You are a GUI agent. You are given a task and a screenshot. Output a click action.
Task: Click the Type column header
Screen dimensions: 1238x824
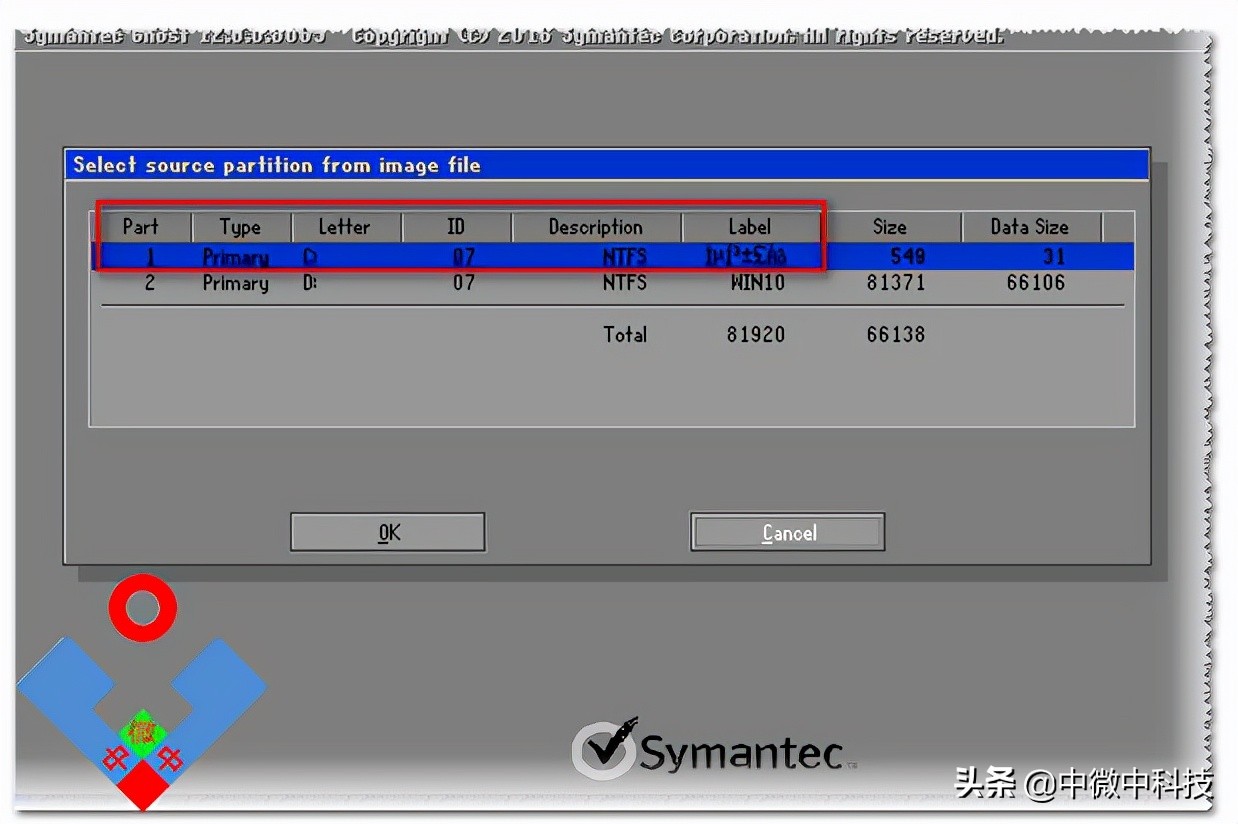240,227
